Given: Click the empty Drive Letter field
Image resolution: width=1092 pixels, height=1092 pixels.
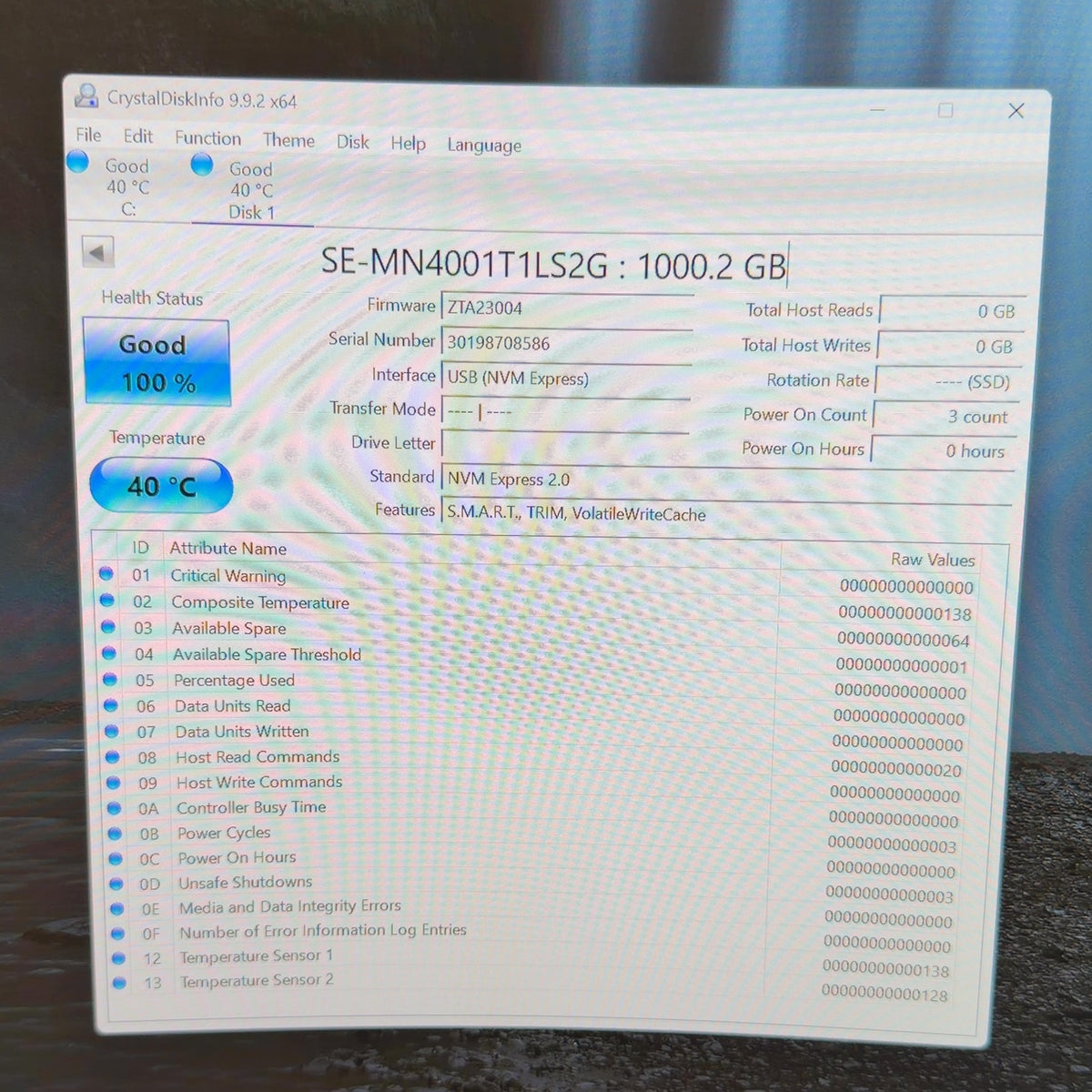Looking at the screenshot, I should coord(566,445).
